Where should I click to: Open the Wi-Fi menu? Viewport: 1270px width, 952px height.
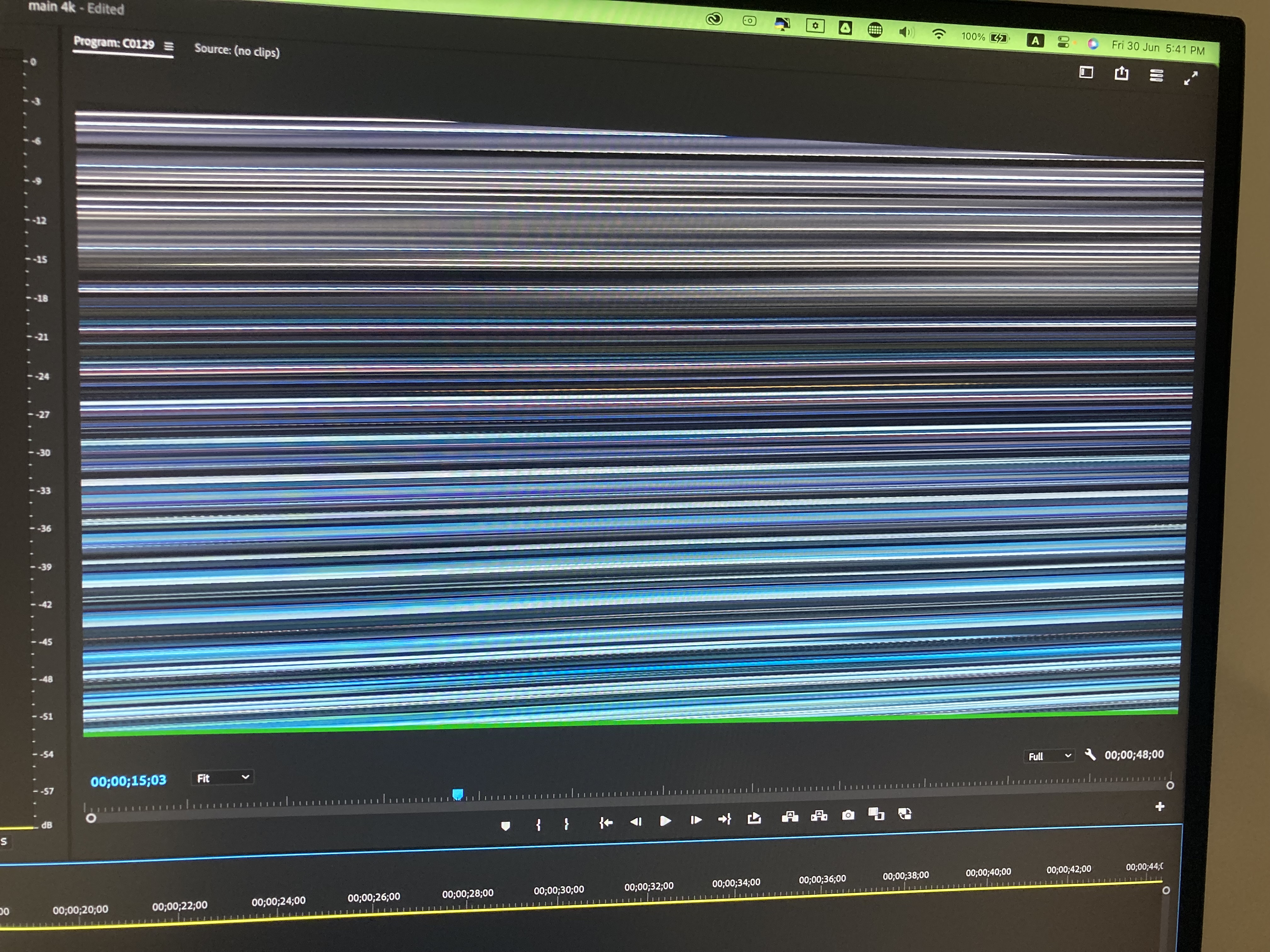[939, 34]
